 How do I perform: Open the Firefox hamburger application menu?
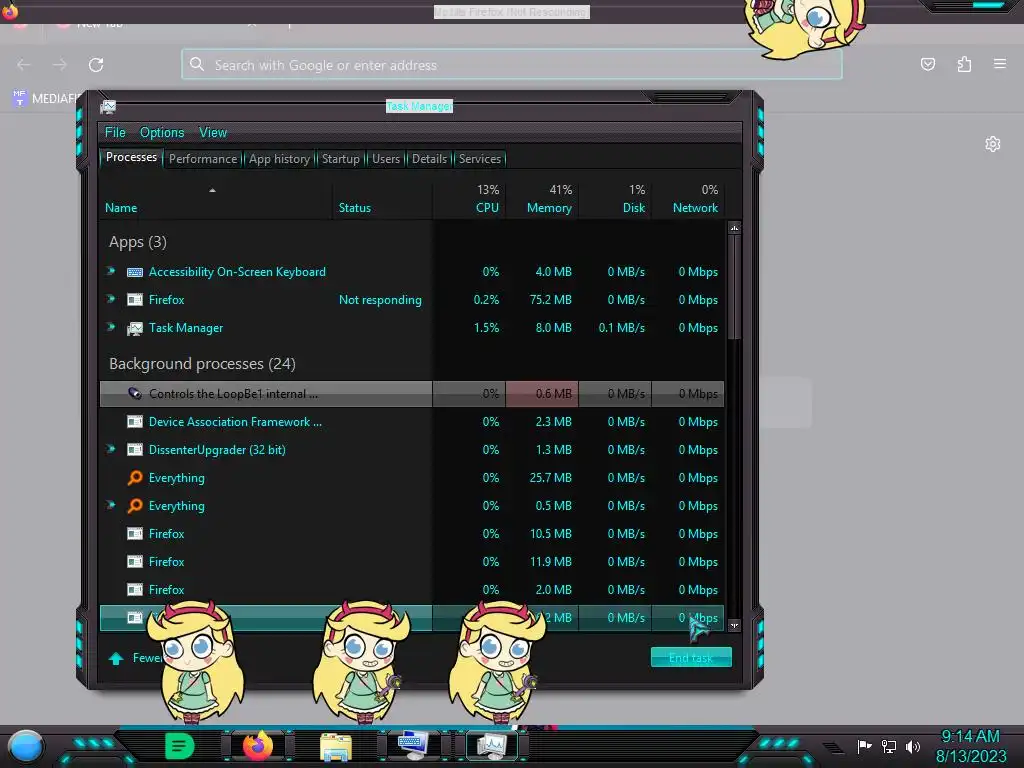1000,64
